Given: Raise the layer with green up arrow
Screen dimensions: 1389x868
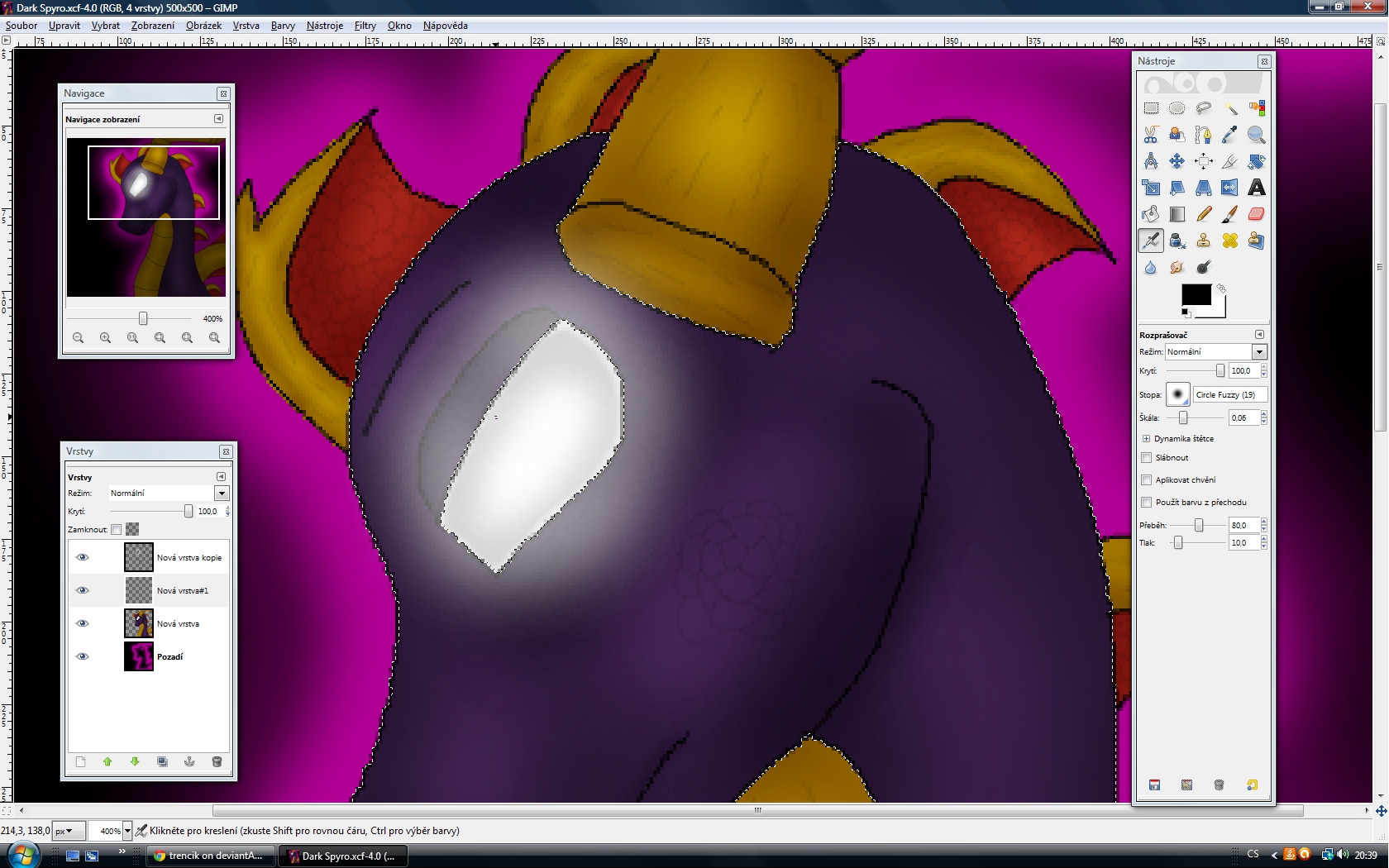Looking at the screenshot, I should click(x=107, y=762).
